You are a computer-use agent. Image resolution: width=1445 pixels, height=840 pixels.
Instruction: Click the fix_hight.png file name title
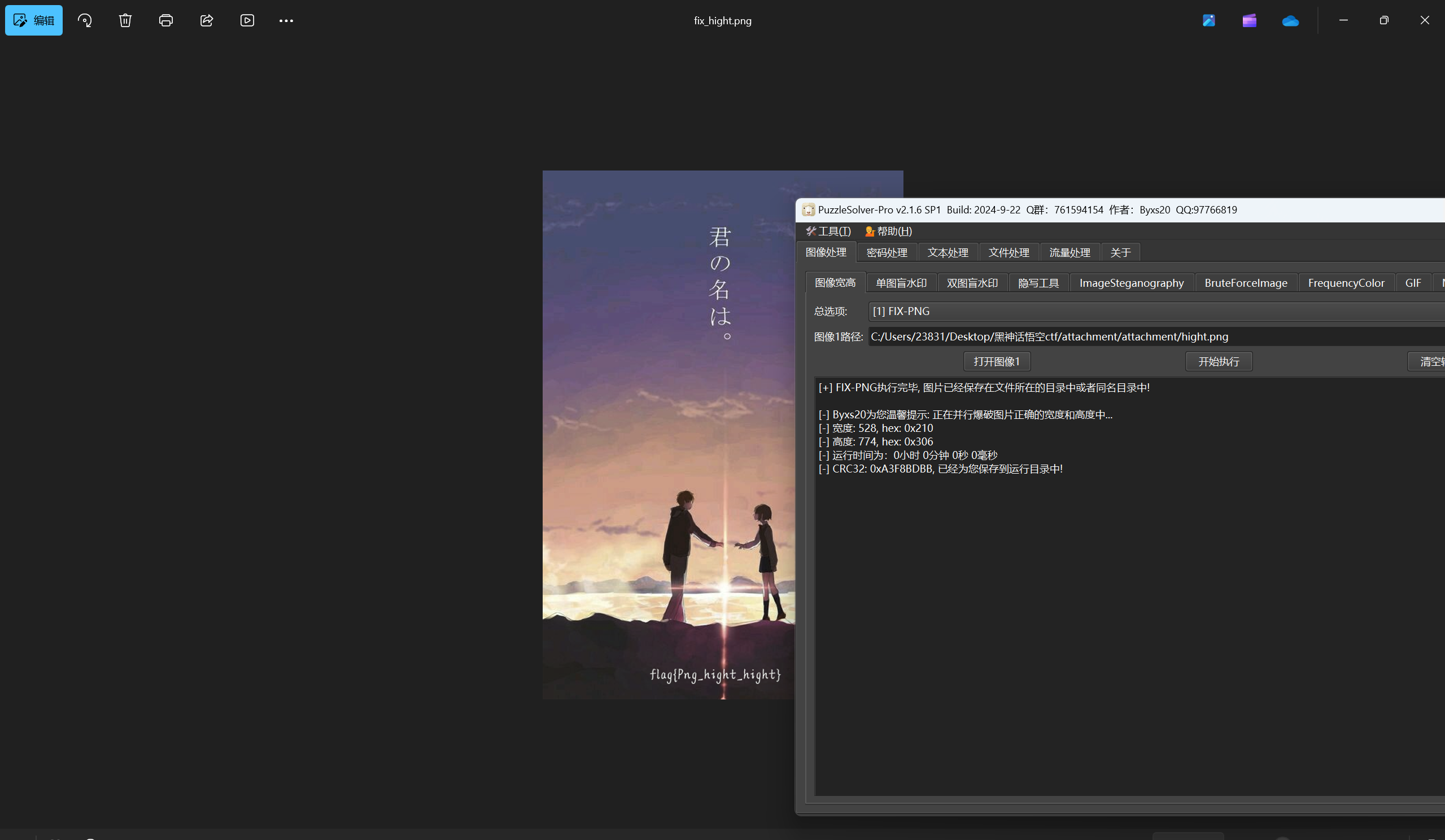(723, 21)
